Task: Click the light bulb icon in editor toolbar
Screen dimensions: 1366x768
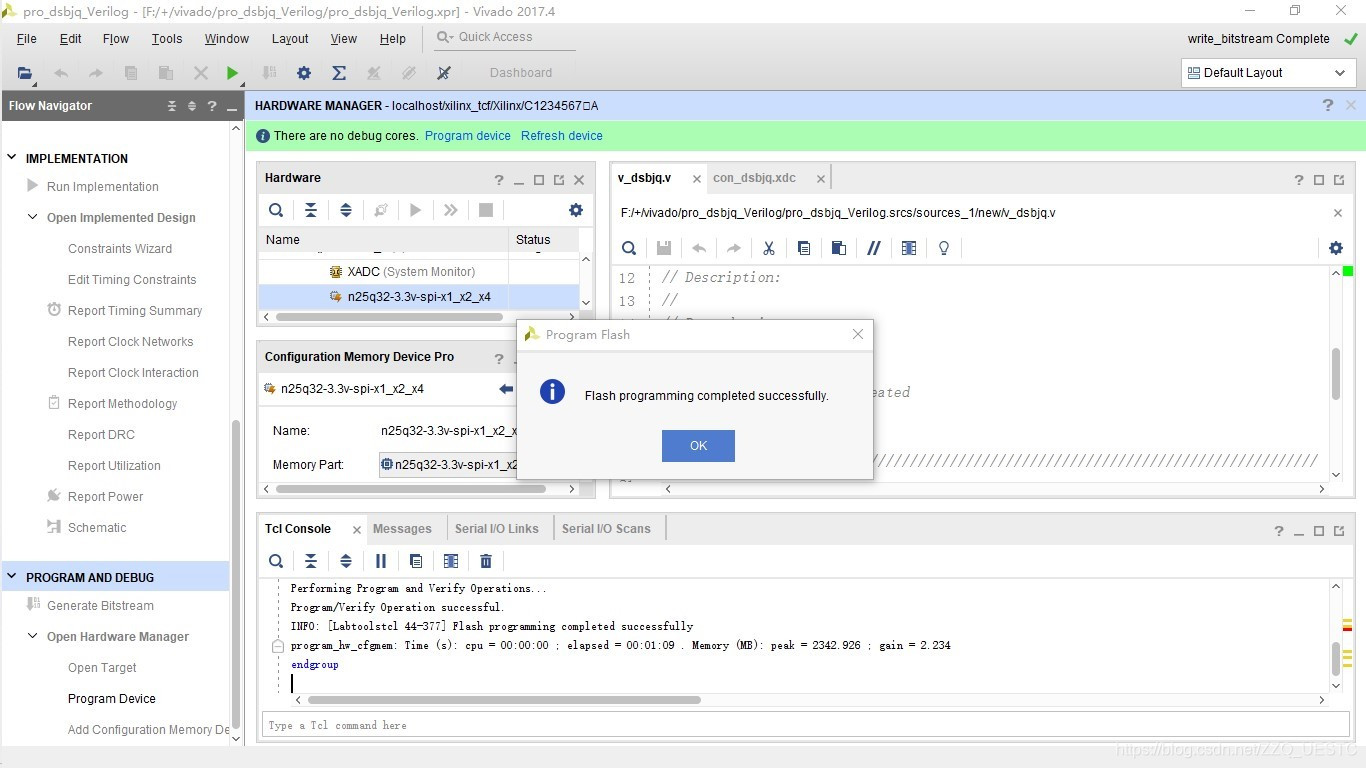Action: tap(944, 248)
